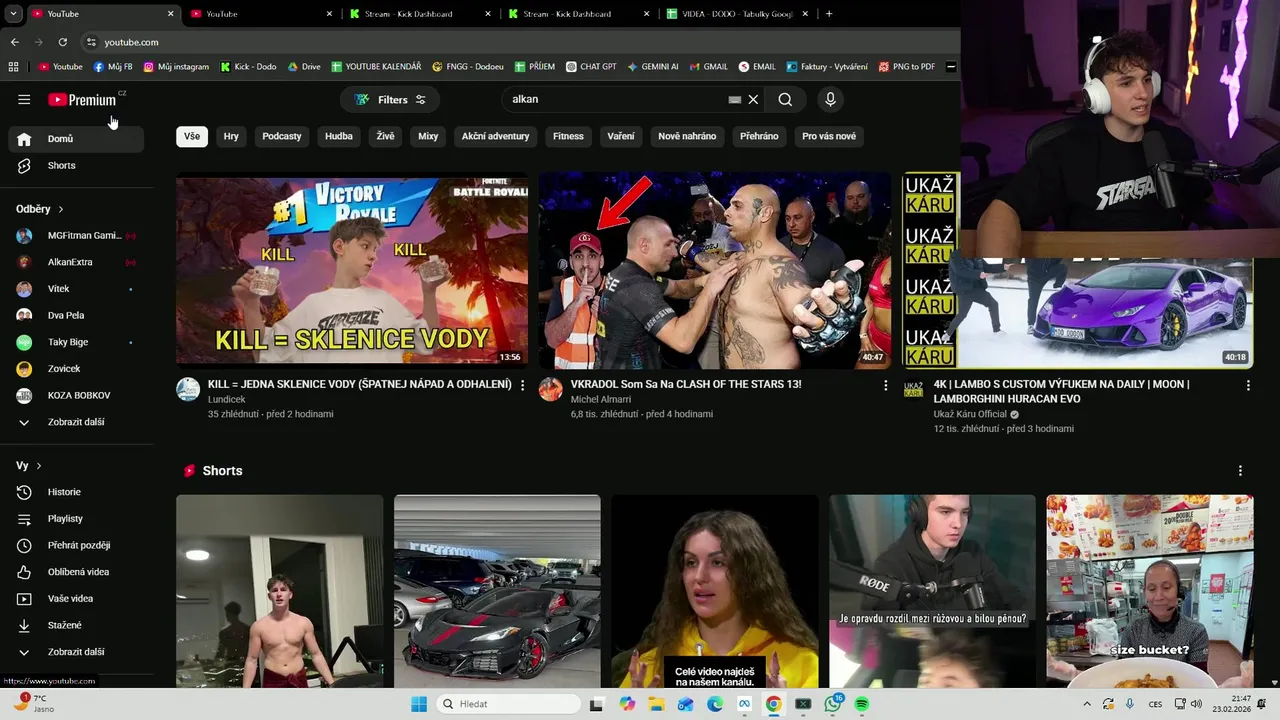This screenshot has height=720, width=1280.
Task: Select the Vaření filter chip
Action: point(621,136)
